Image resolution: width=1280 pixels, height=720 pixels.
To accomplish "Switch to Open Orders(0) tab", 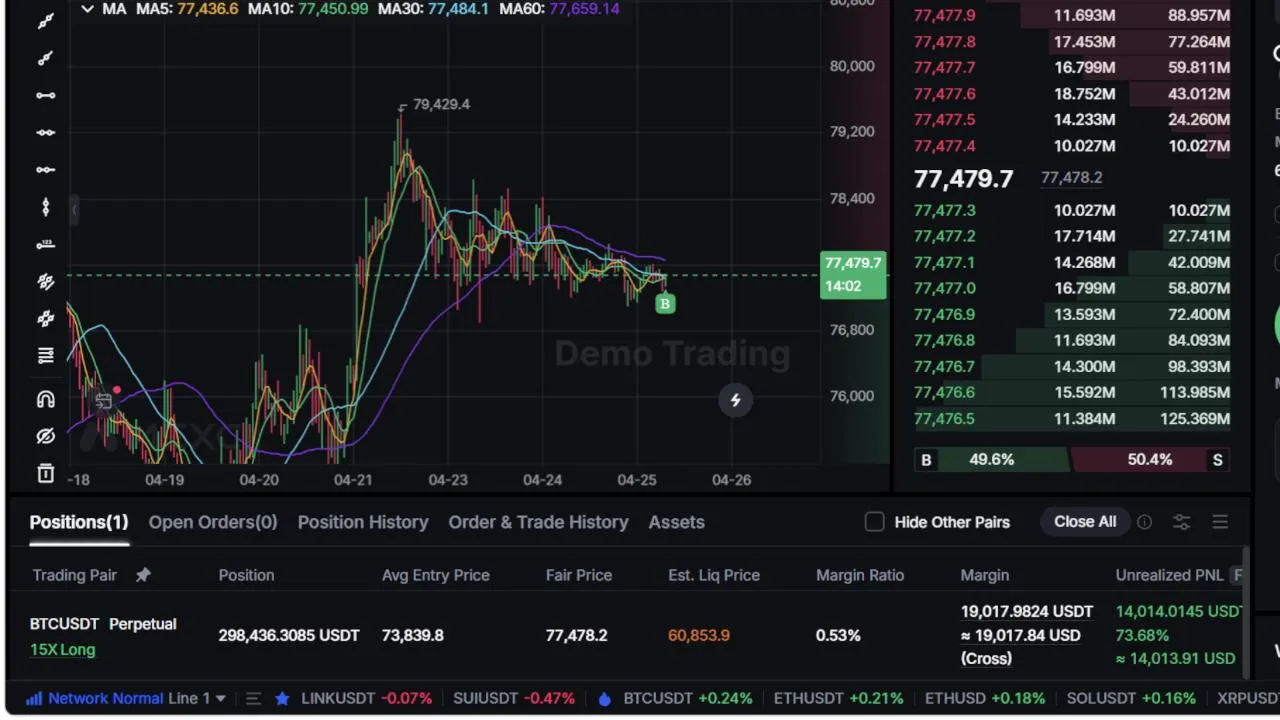I will [x=213, y=522].
